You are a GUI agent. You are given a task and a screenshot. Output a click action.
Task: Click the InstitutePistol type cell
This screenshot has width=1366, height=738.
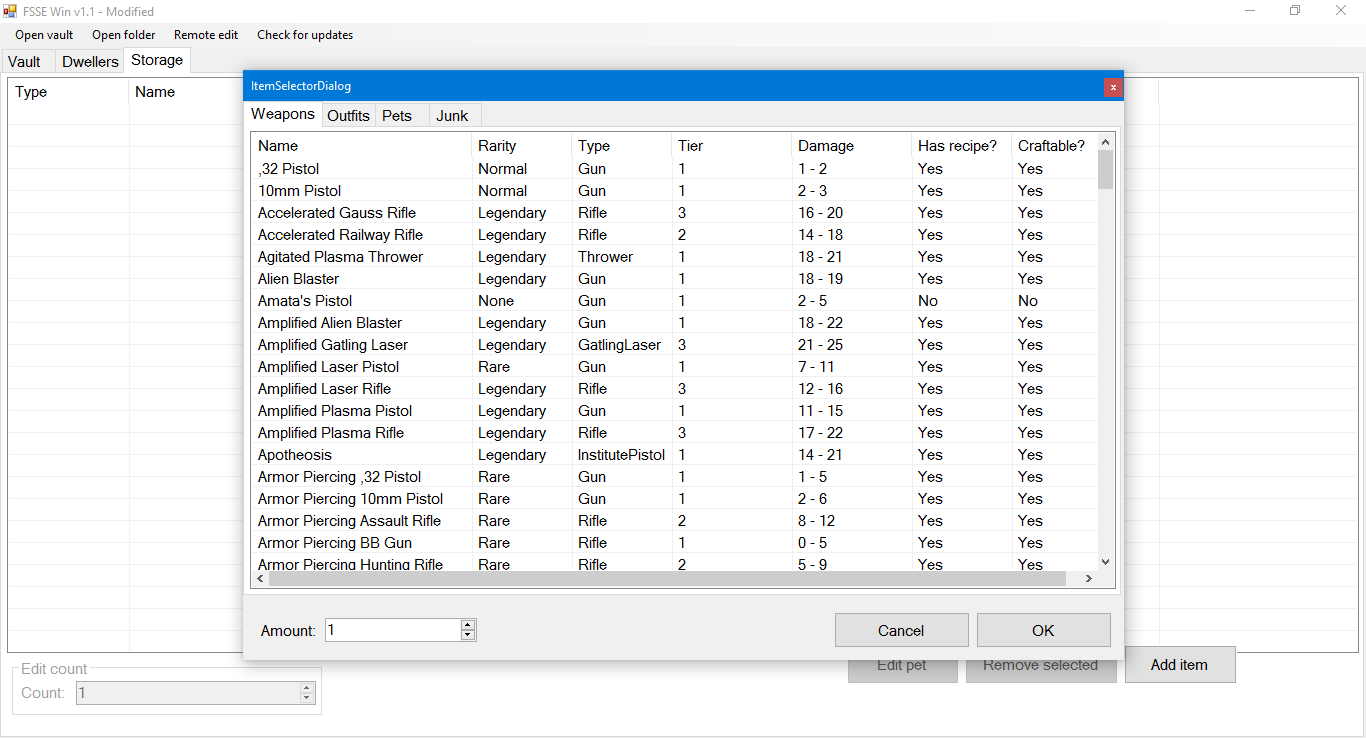click(621, 455)
